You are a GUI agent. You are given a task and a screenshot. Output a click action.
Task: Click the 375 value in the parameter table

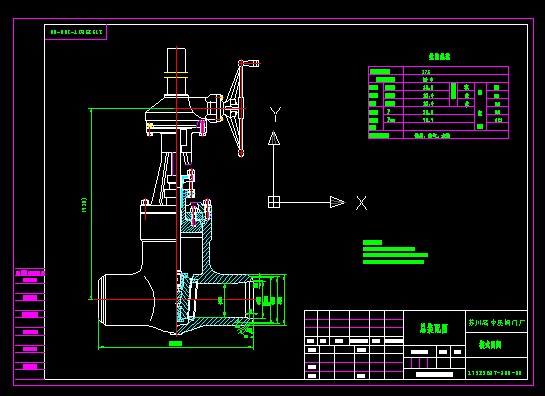pos(426,72)
